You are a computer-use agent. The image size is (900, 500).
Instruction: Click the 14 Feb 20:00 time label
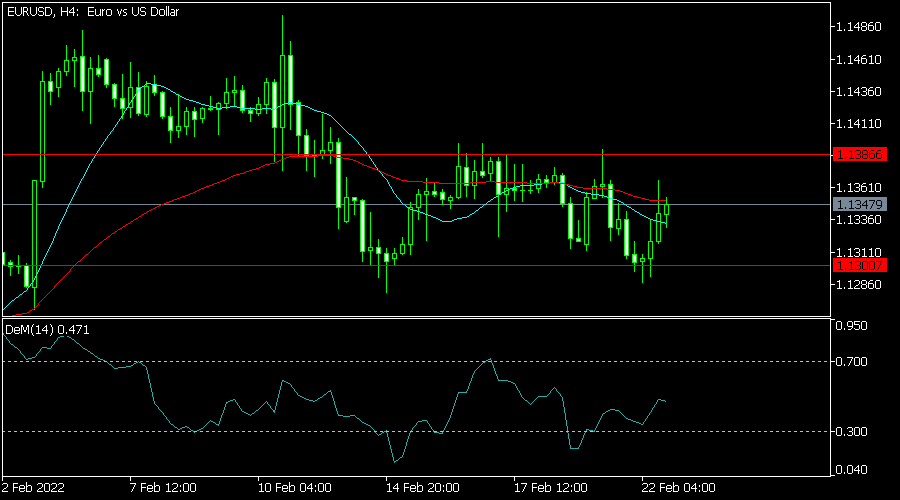pos(423,488)
